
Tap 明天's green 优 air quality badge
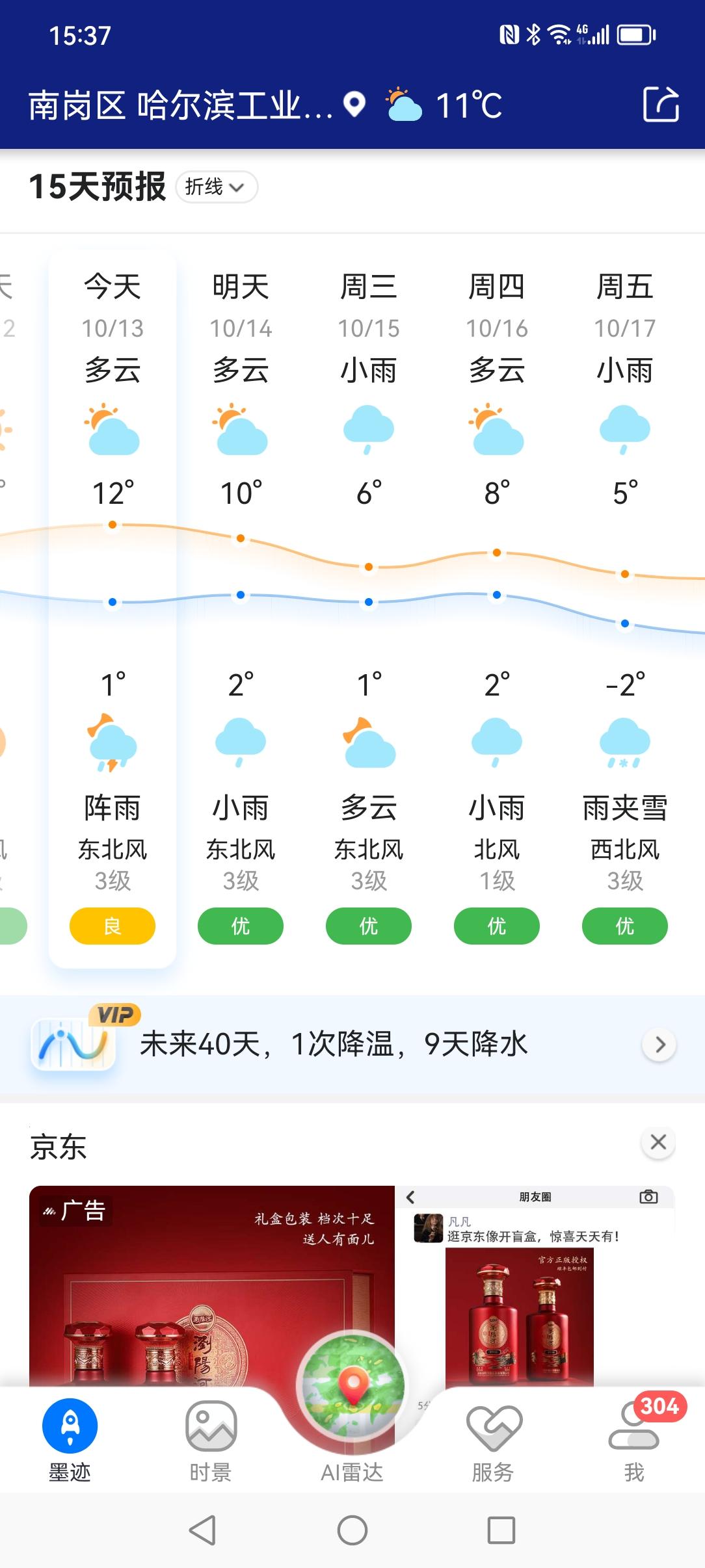click(x=241, y=926)
